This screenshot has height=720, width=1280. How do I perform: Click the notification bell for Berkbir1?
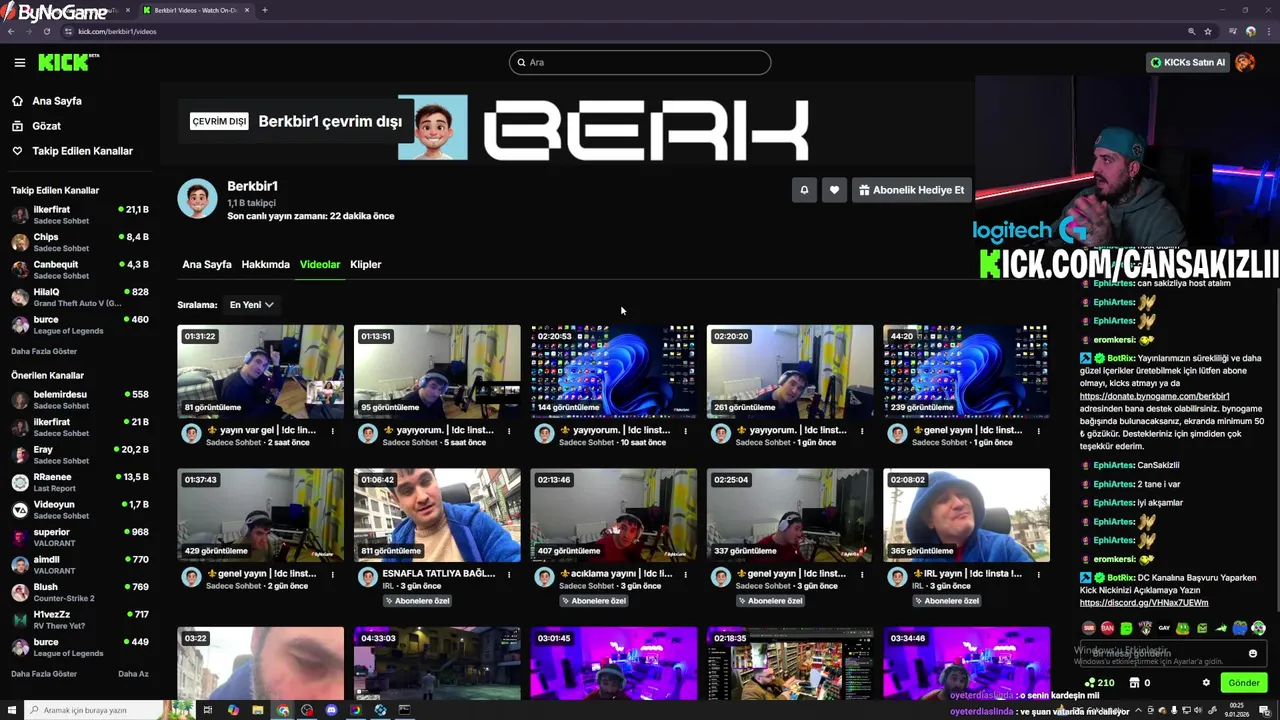tap(804, 190)
